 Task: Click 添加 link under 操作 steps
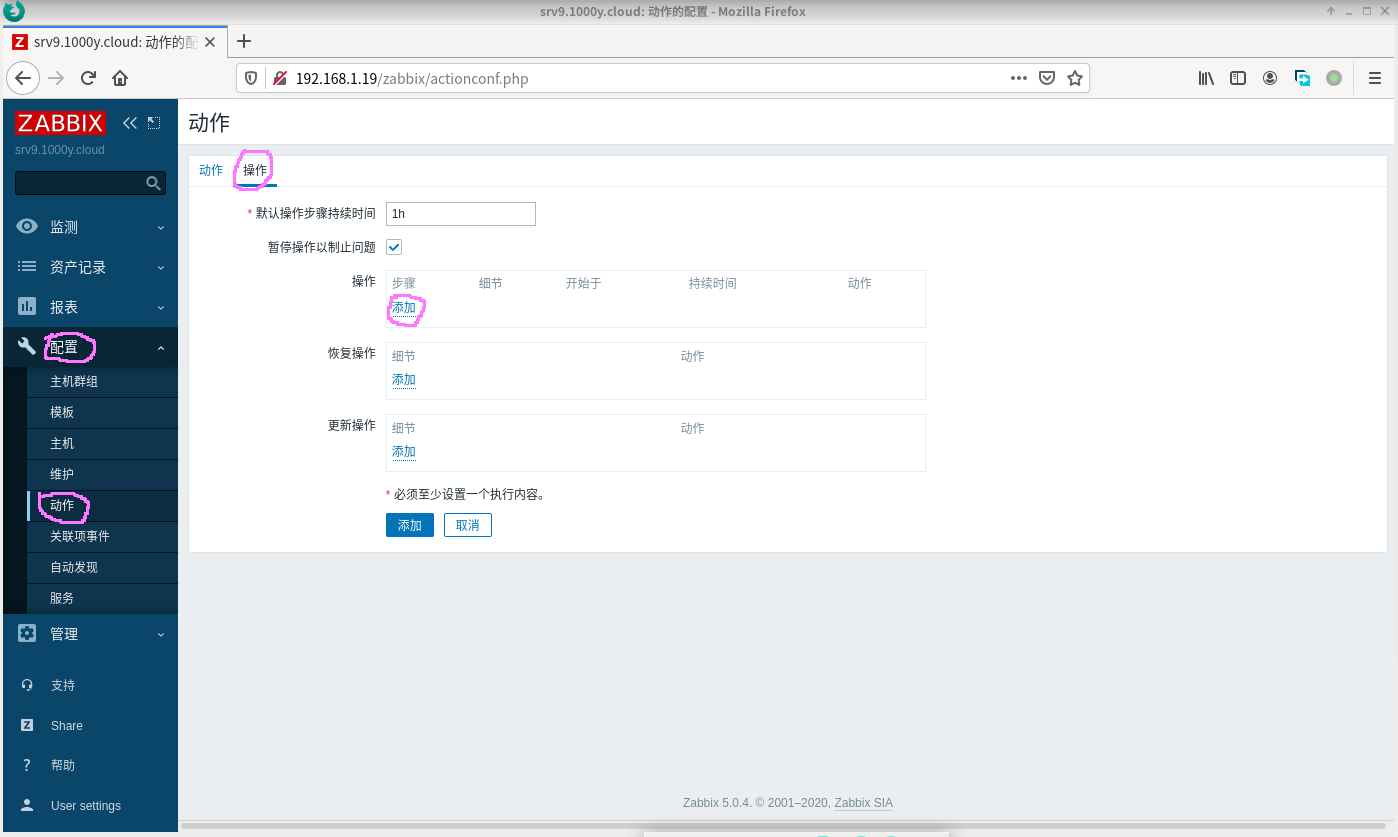[x=404, y=308]
